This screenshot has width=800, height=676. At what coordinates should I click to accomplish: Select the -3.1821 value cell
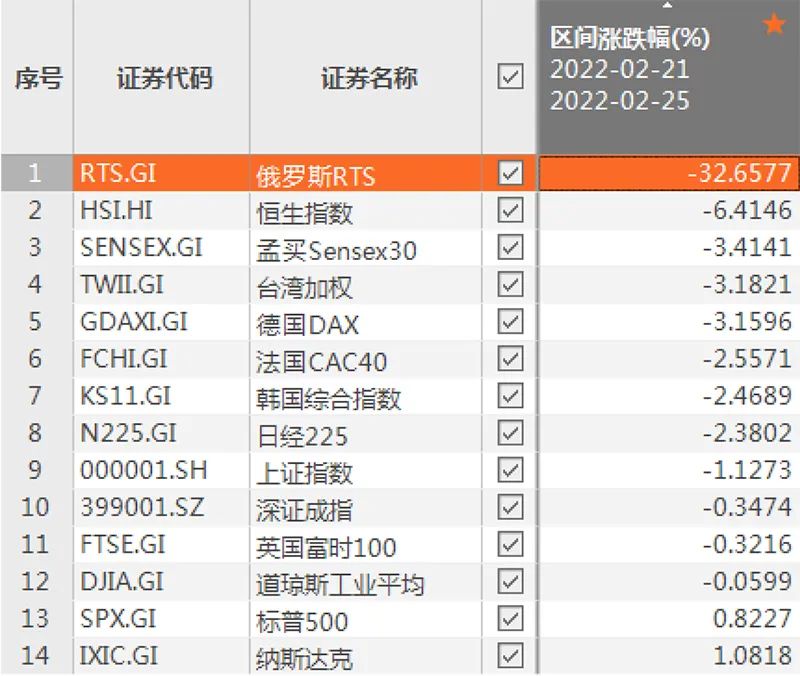pos(669,285)
